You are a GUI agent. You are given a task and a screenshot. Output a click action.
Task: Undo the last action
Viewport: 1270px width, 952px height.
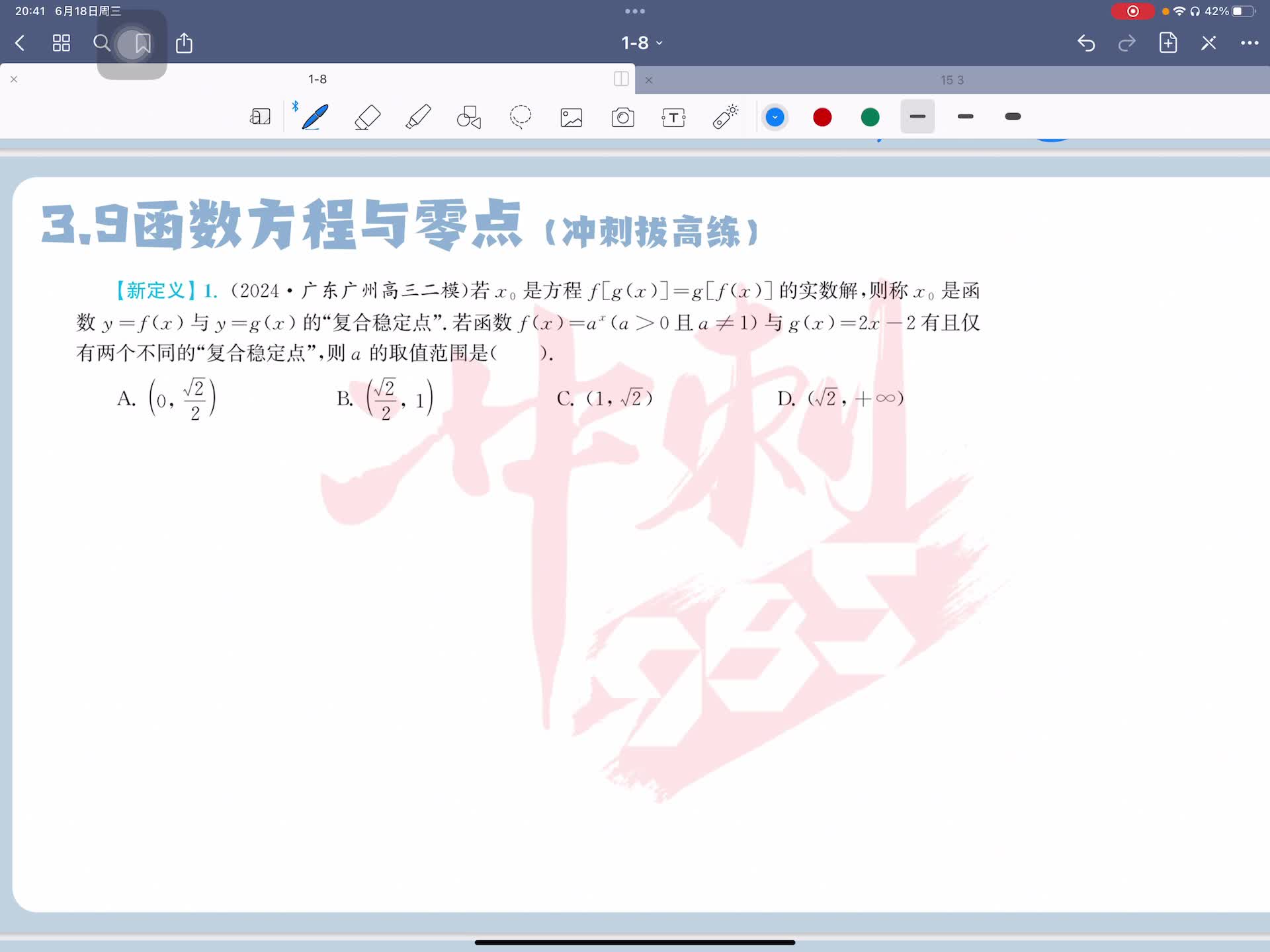pyautogui.click(x=1086, y=43)
